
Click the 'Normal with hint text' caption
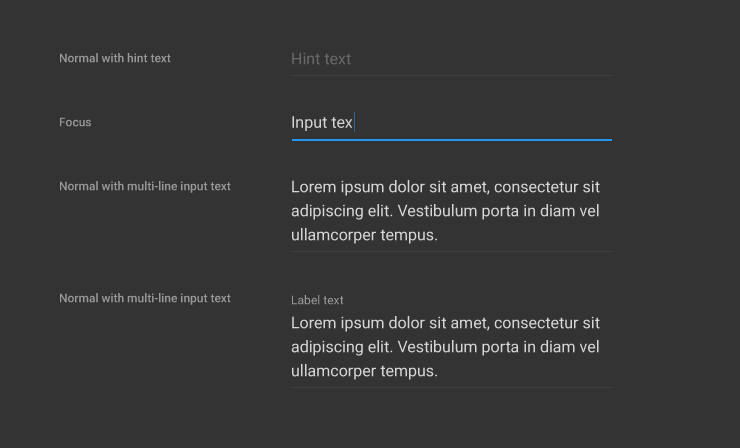pos(115,58)
